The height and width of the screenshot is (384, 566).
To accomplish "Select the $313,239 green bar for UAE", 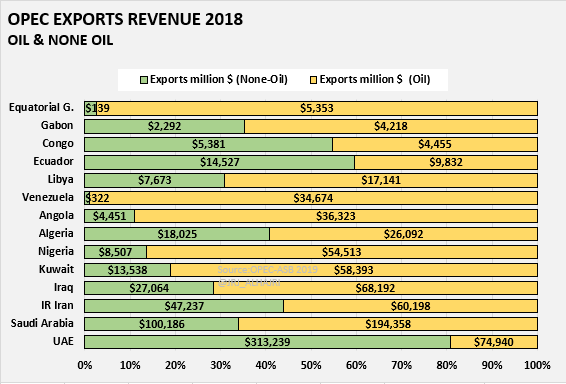I will 267,342.
